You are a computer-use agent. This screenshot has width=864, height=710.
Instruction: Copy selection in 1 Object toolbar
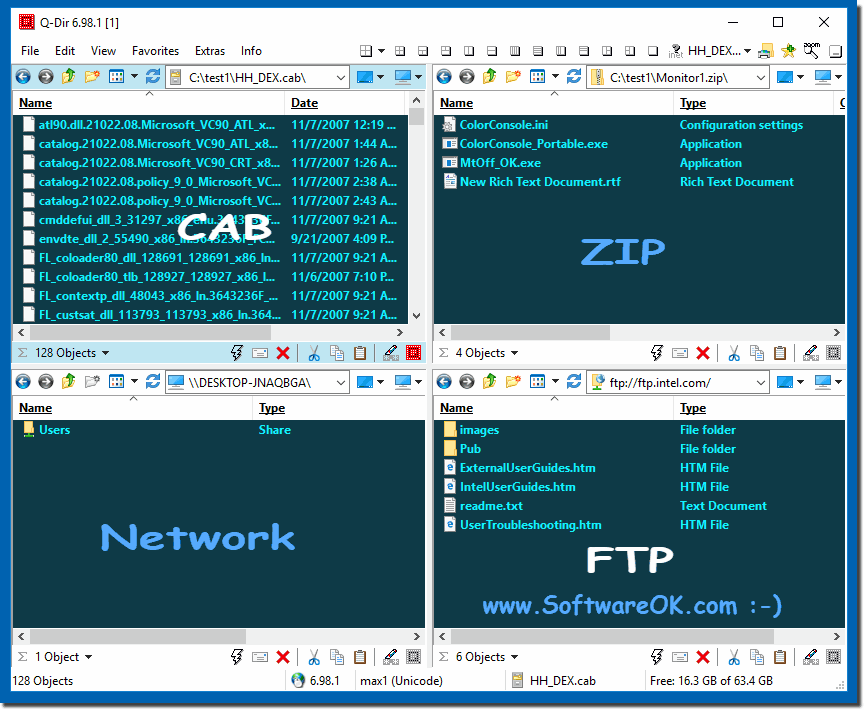pyautogui.click(x=337, y=657)
